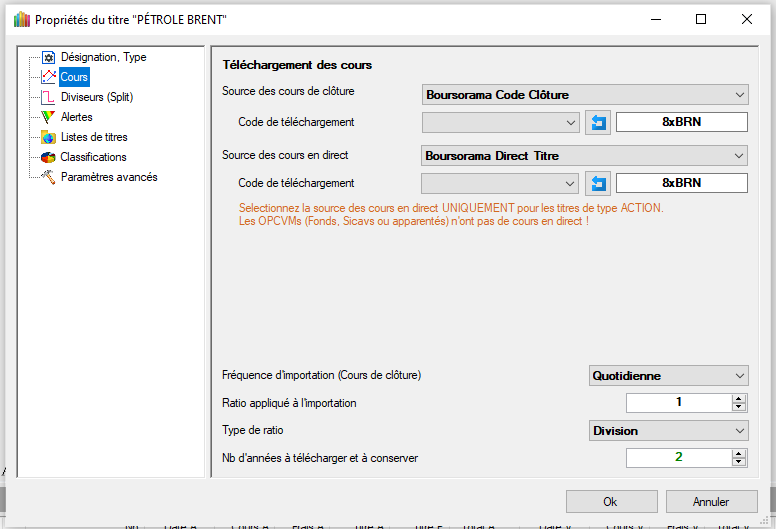The height and width of the screenshot is (529, 776).
Task: Click the Diviseurs (Split) icon
Action: [x=47, y=97]
